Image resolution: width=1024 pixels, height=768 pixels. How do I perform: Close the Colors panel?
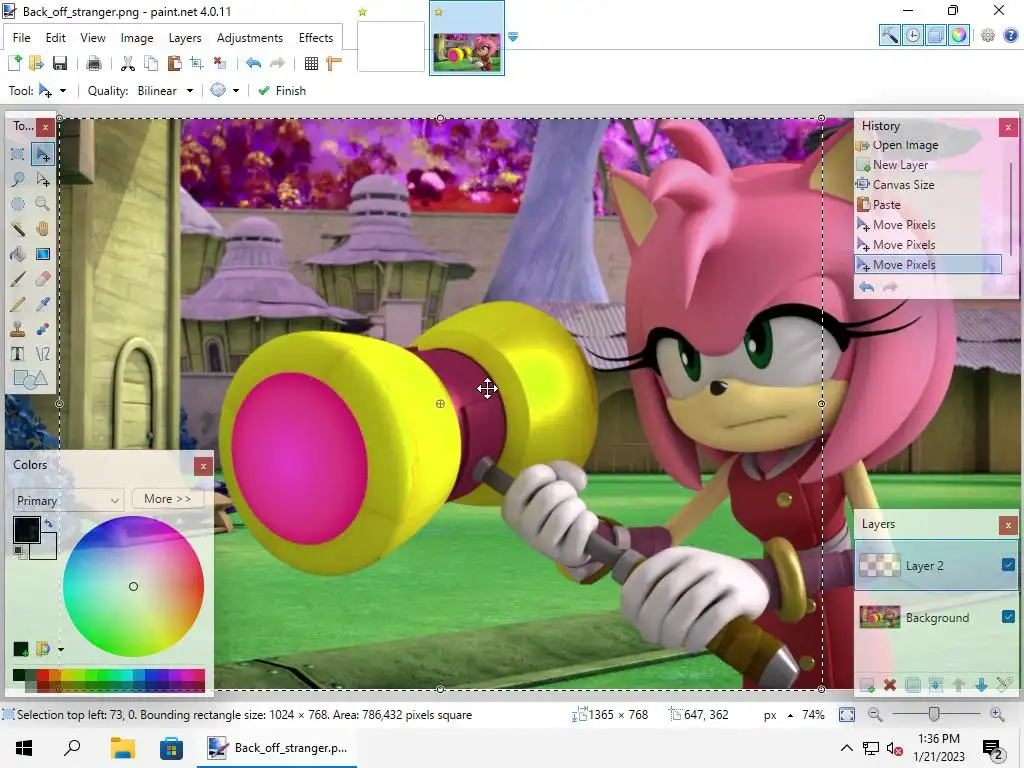coord(203,466)
